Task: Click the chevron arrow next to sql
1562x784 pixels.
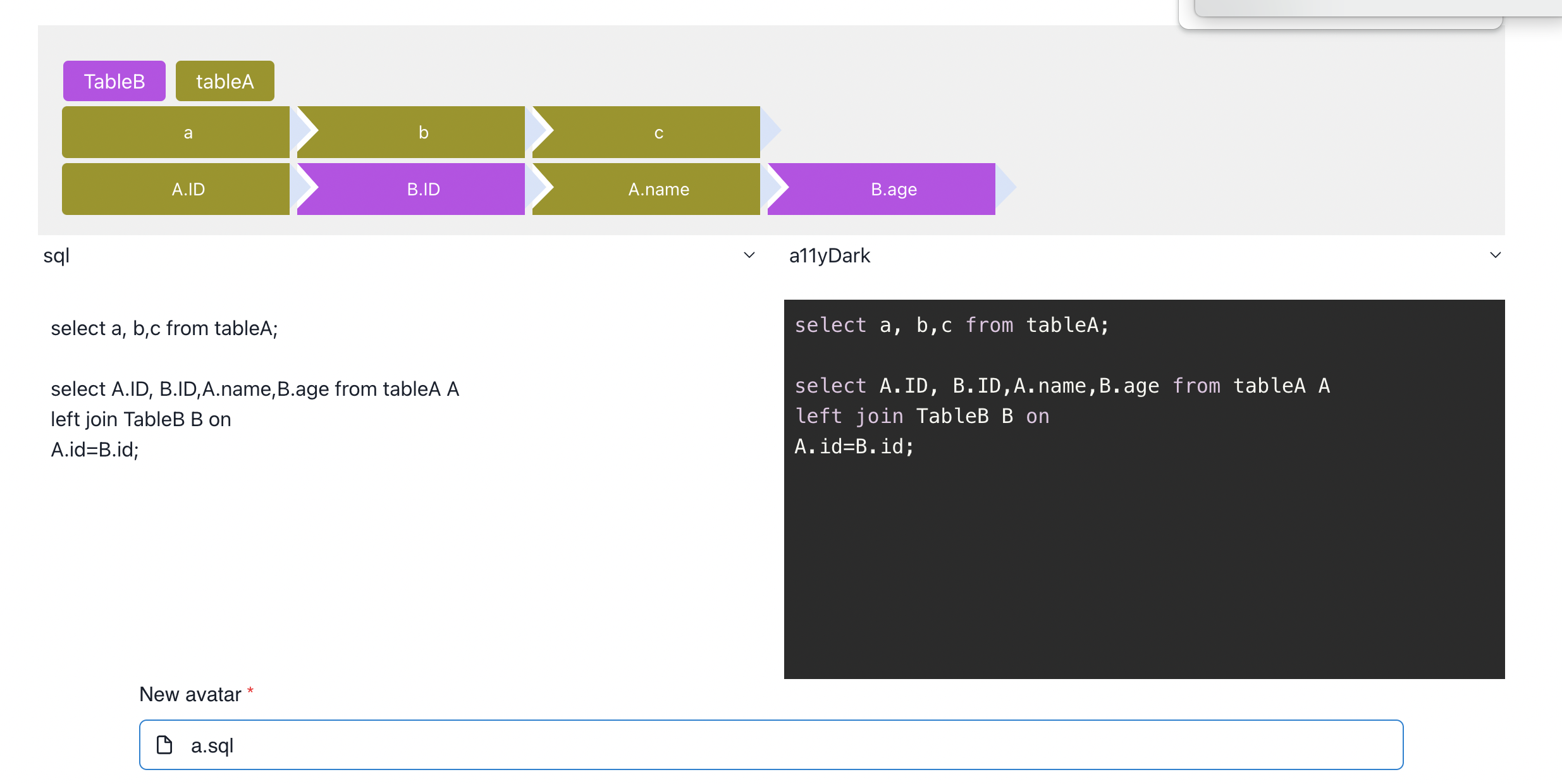Action: pos(749,255)
